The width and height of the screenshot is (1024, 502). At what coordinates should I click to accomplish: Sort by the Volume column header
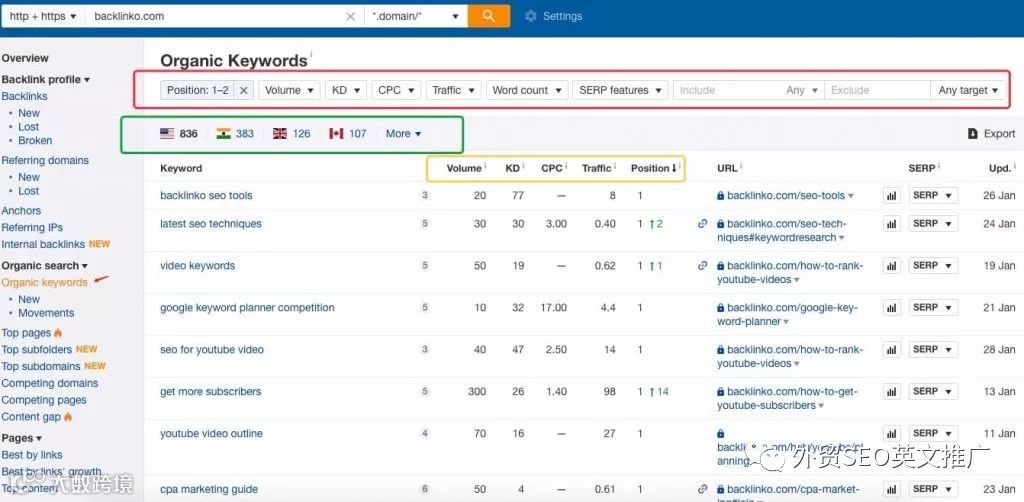pos(466,168)
